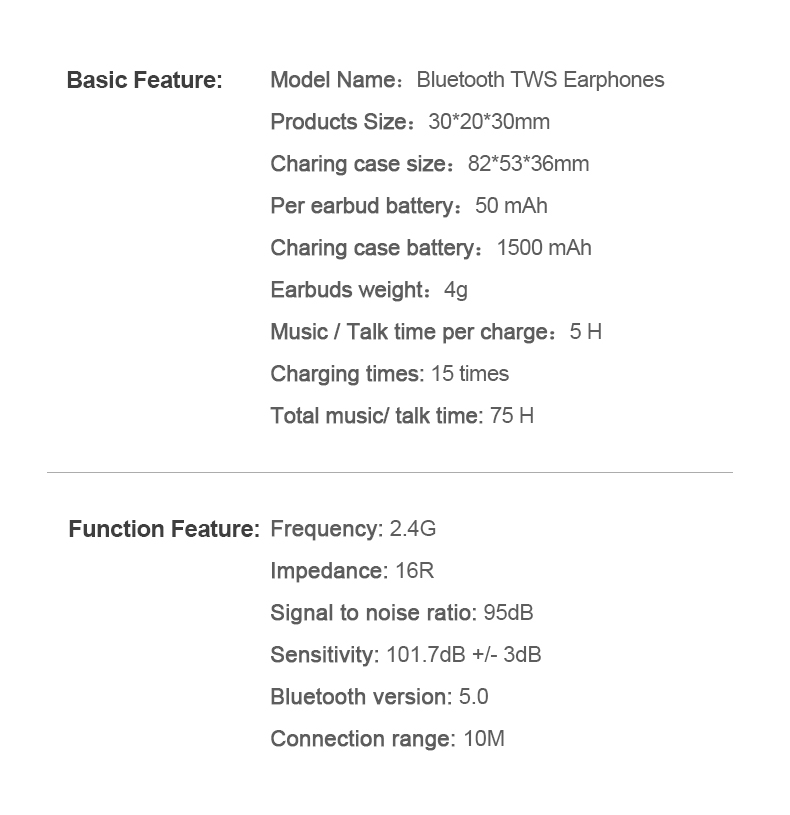Click the Impedance 16R line
790x815 pixels.
pyautogui.click(x=352, y=571)
